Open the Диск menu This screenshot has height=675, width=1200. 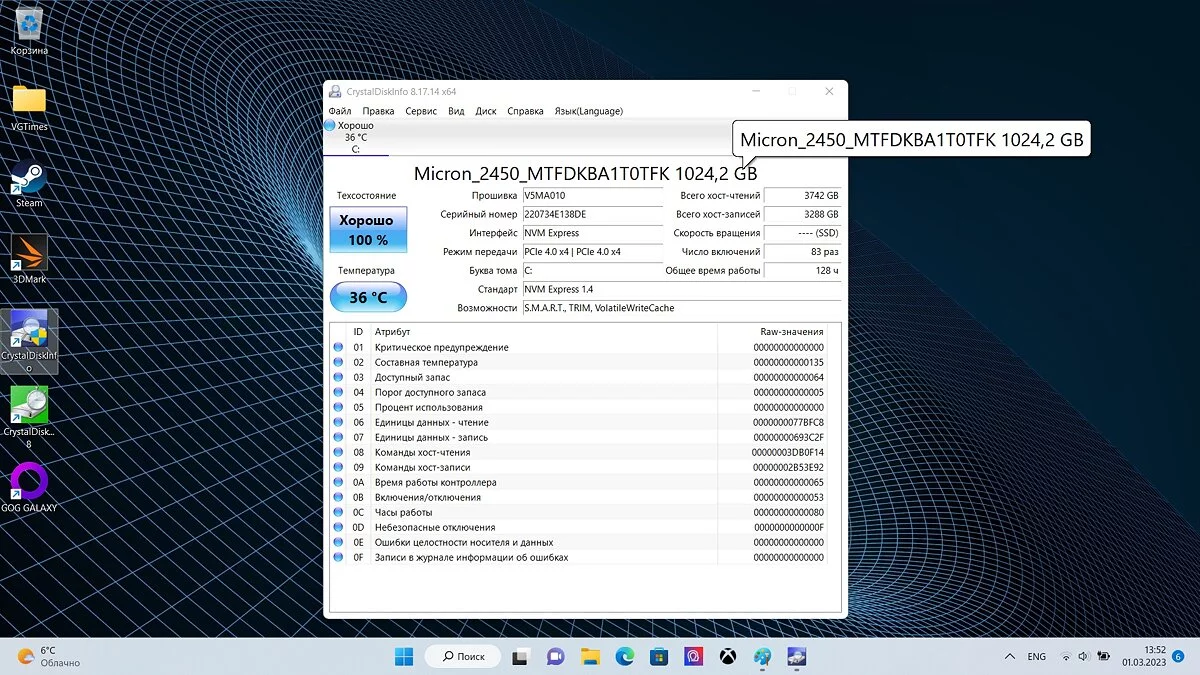[x=486, y=111]
